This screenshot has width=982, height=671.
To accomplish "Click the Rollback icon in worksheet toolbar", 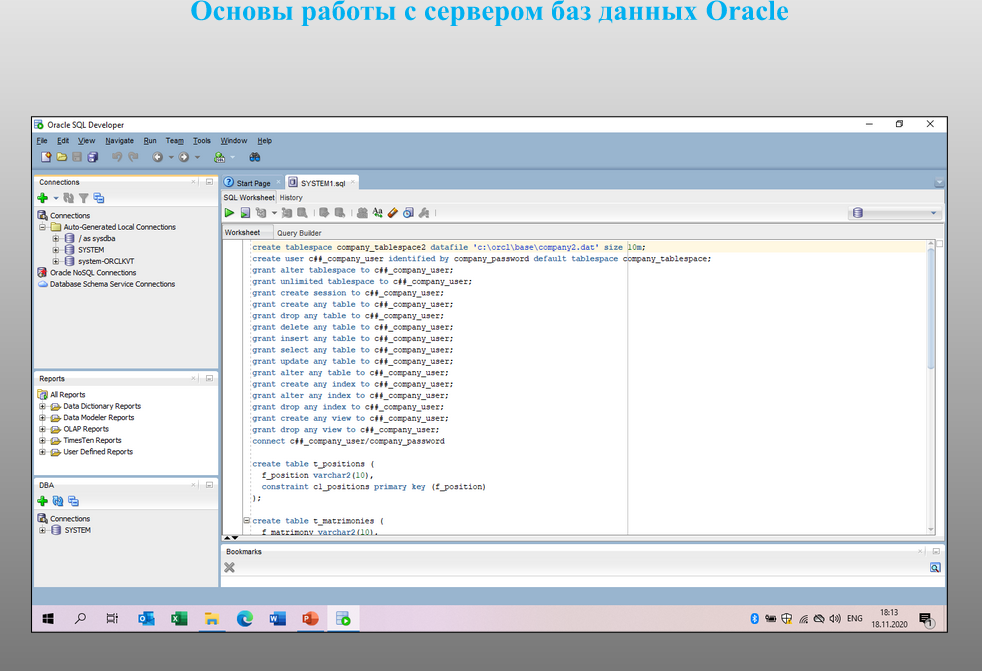I will pos(339,213).
